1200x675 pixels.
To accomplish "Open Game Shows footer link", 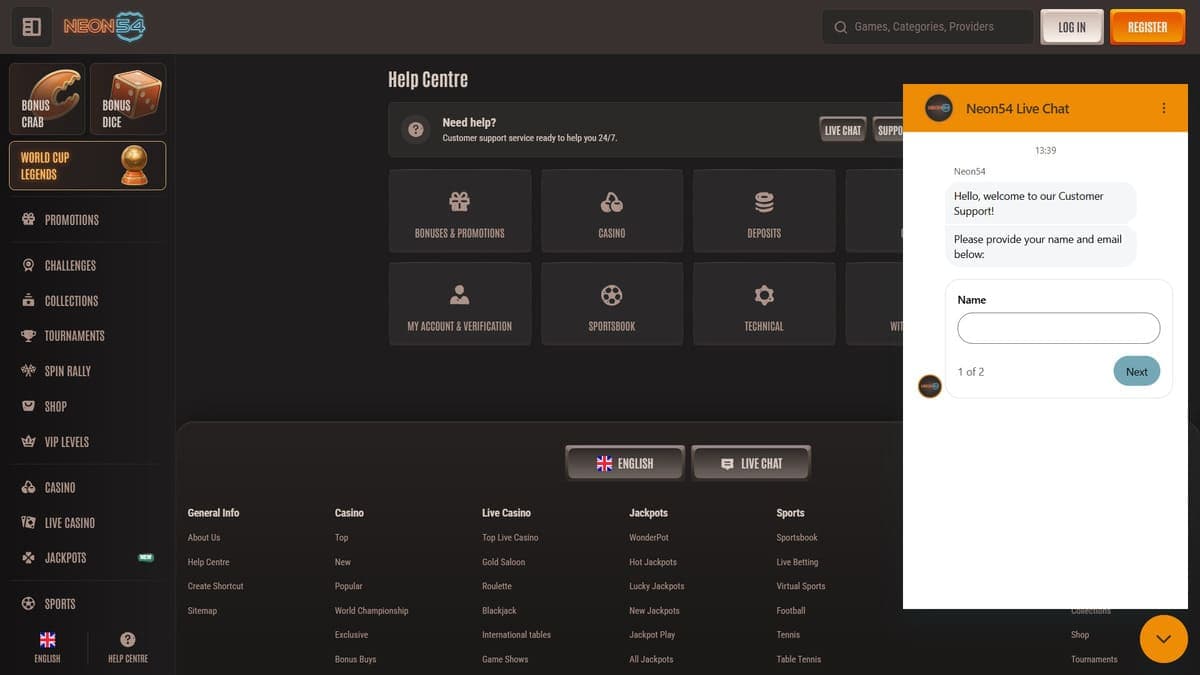I will (x=505, y=660).
